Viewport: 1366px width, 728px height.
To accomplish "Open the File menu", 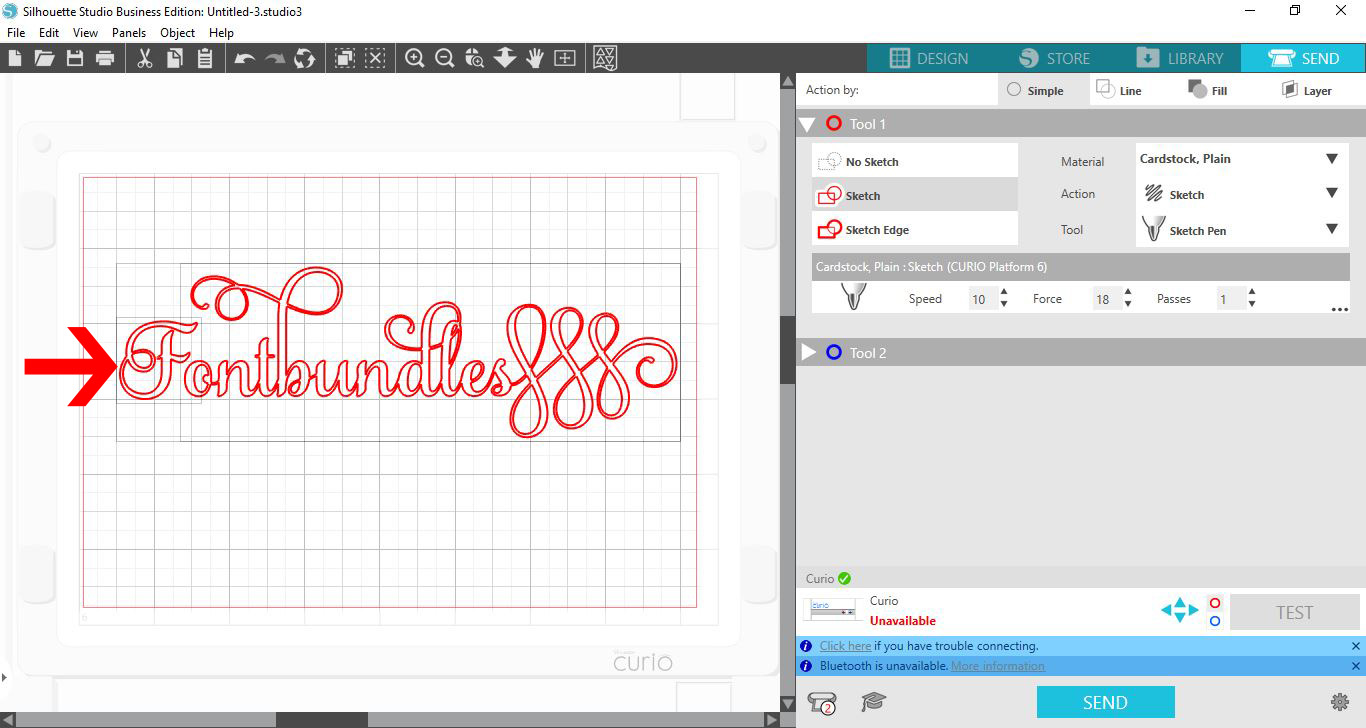I will pyautogui.click(x=15, y=33).
